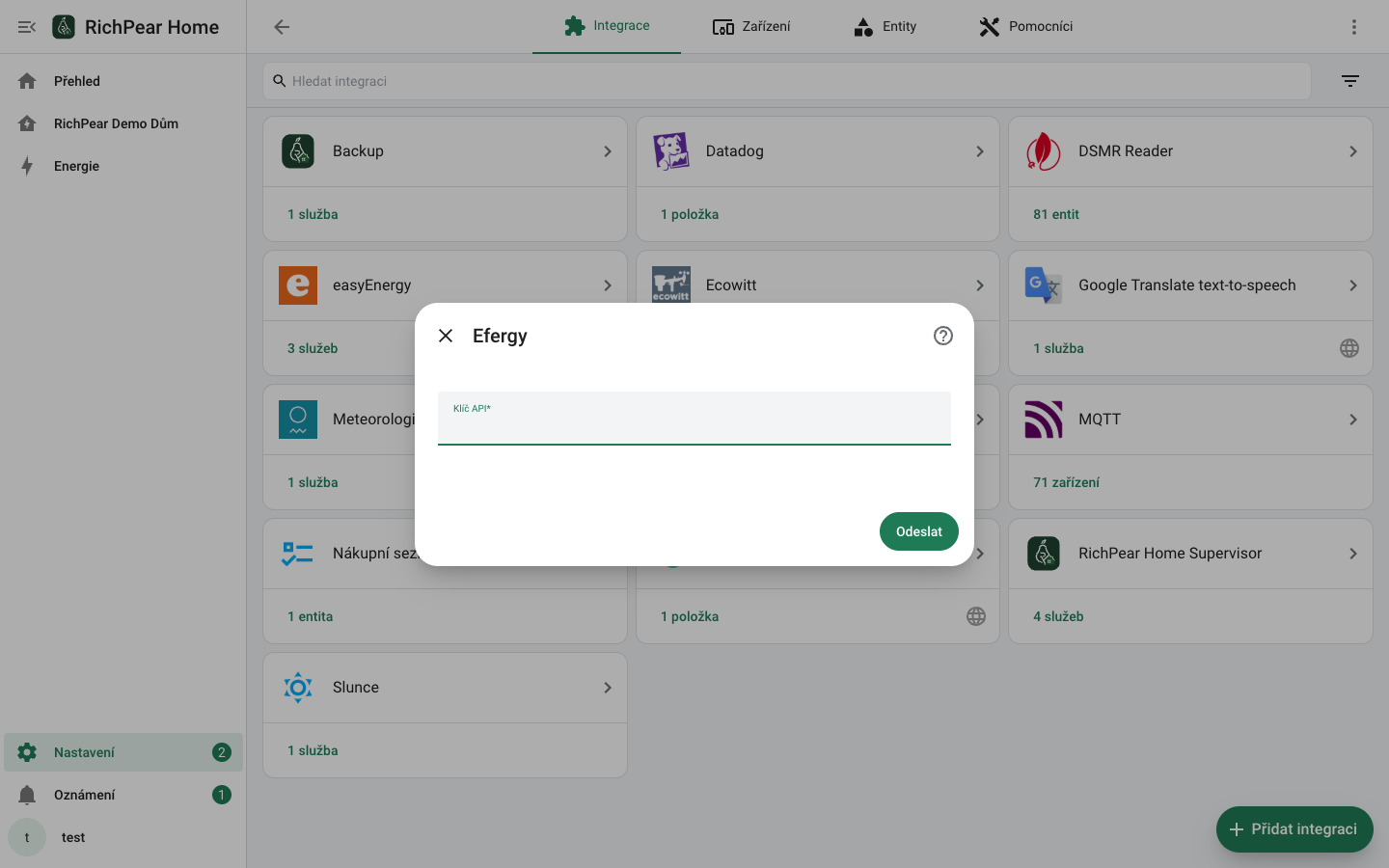This screenshot has height=868, width=1389.
Task: Click the Přehled home icon
Action: tap(27, 81)
